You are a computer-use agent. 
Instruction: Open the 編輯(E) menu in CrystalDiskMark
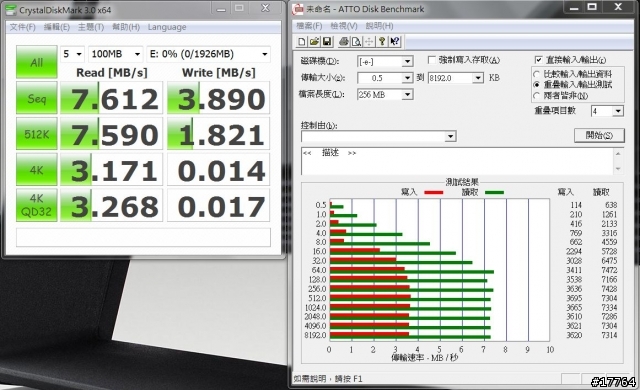point(57,27)
